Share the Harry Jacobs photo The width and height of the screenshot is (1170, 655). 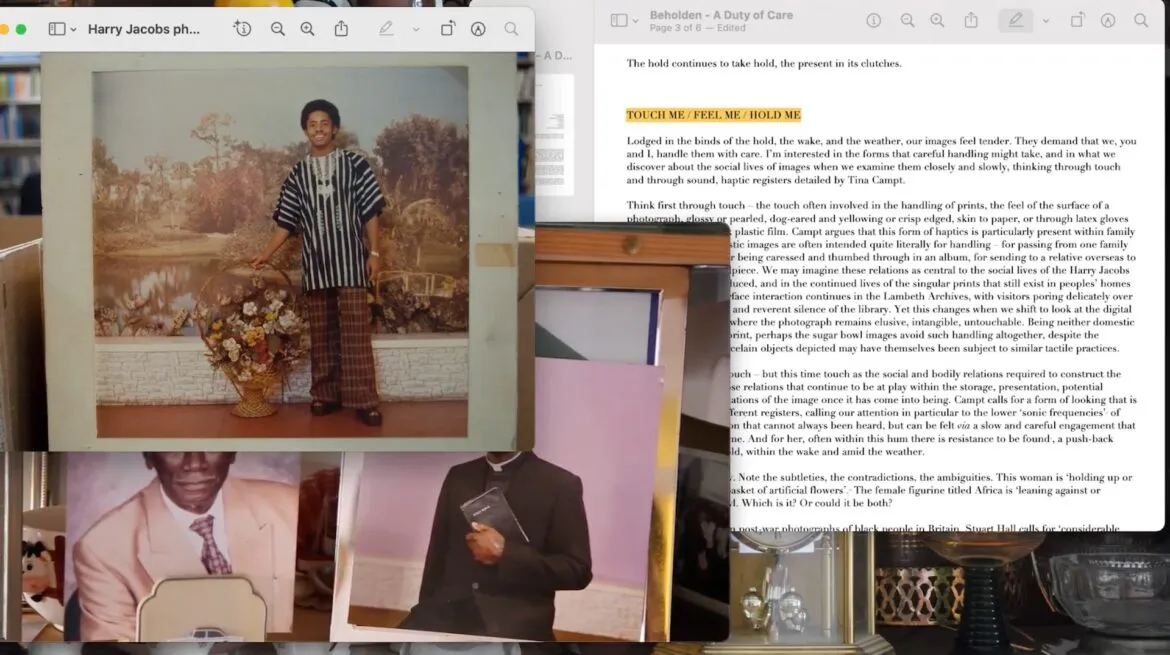[341, 28]
